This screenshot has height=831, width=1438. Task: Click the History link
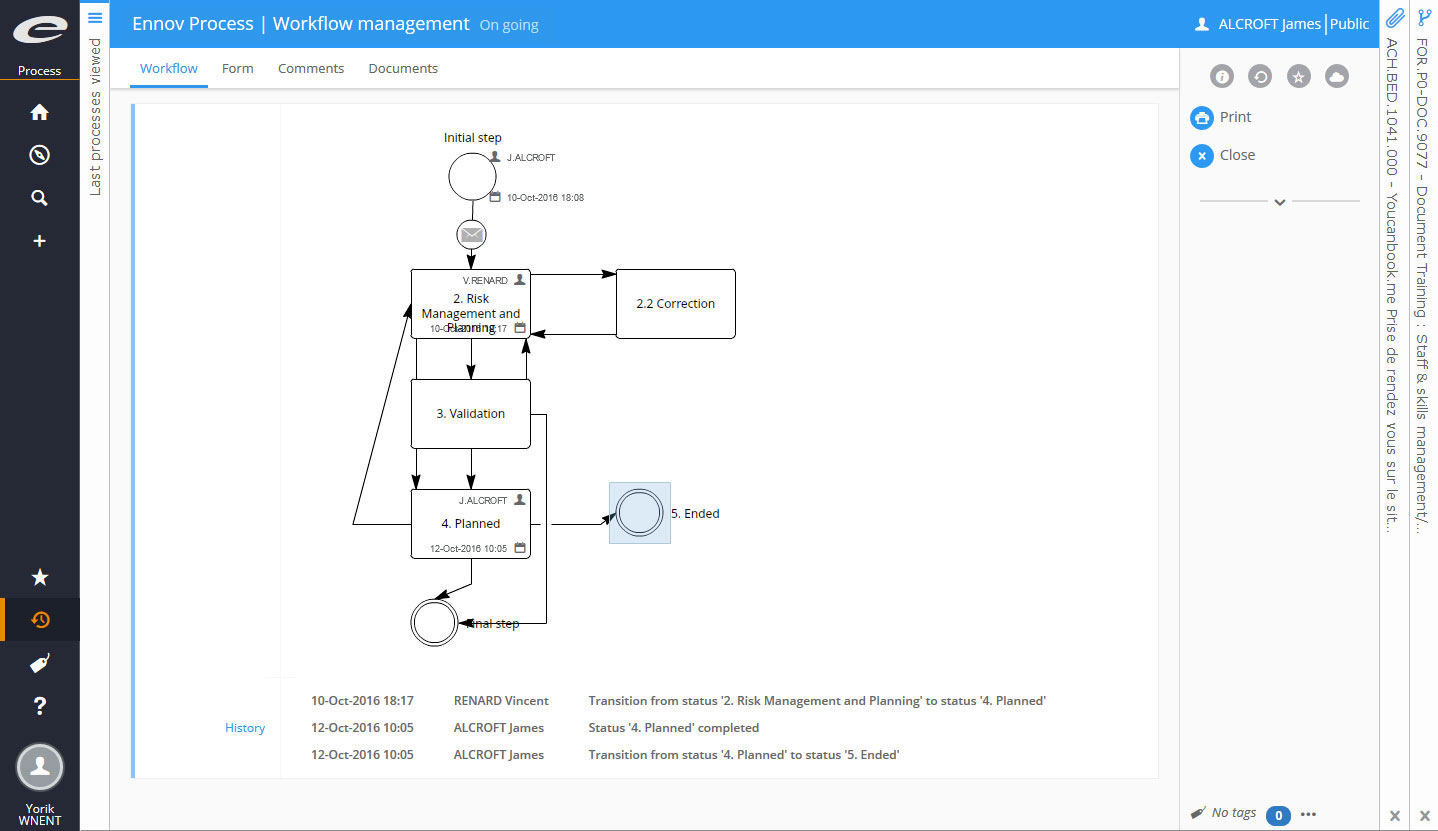coord(245,728)
